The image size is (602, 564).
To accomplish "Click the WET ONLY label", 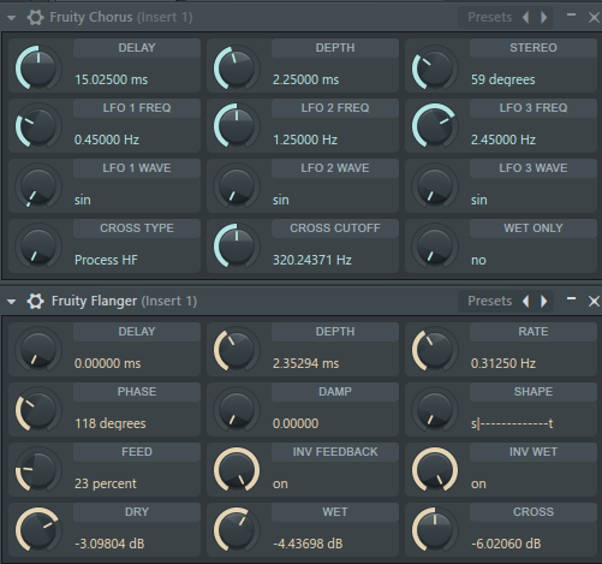I will 533,228.
